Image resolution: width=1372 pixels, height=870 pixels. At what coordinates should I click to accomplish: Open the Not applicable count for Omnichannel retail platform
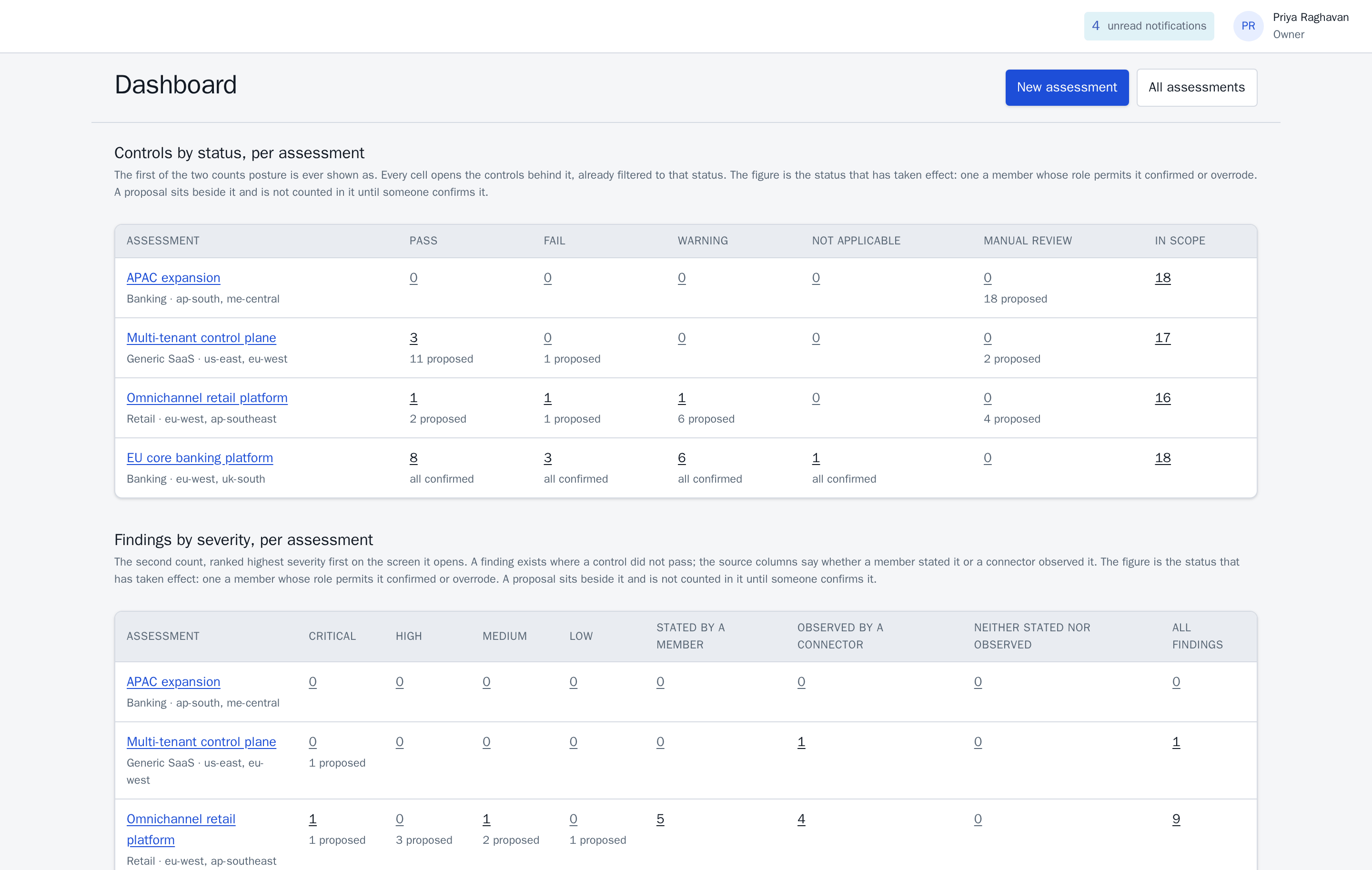[816, 398]
